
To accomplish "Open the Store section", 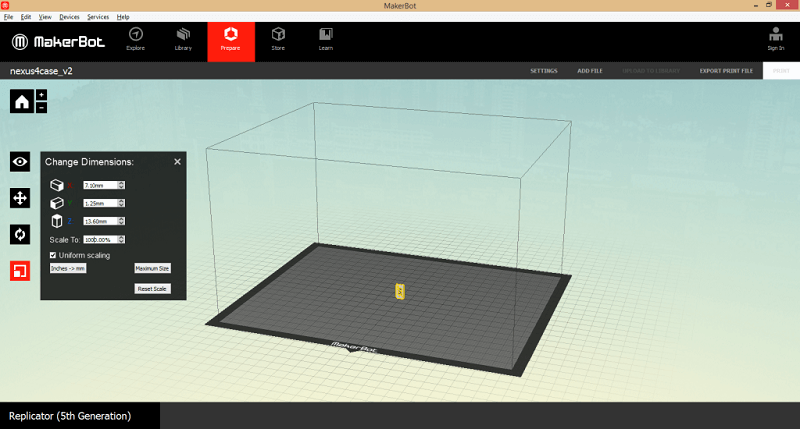I will click(x=278, y=40).
